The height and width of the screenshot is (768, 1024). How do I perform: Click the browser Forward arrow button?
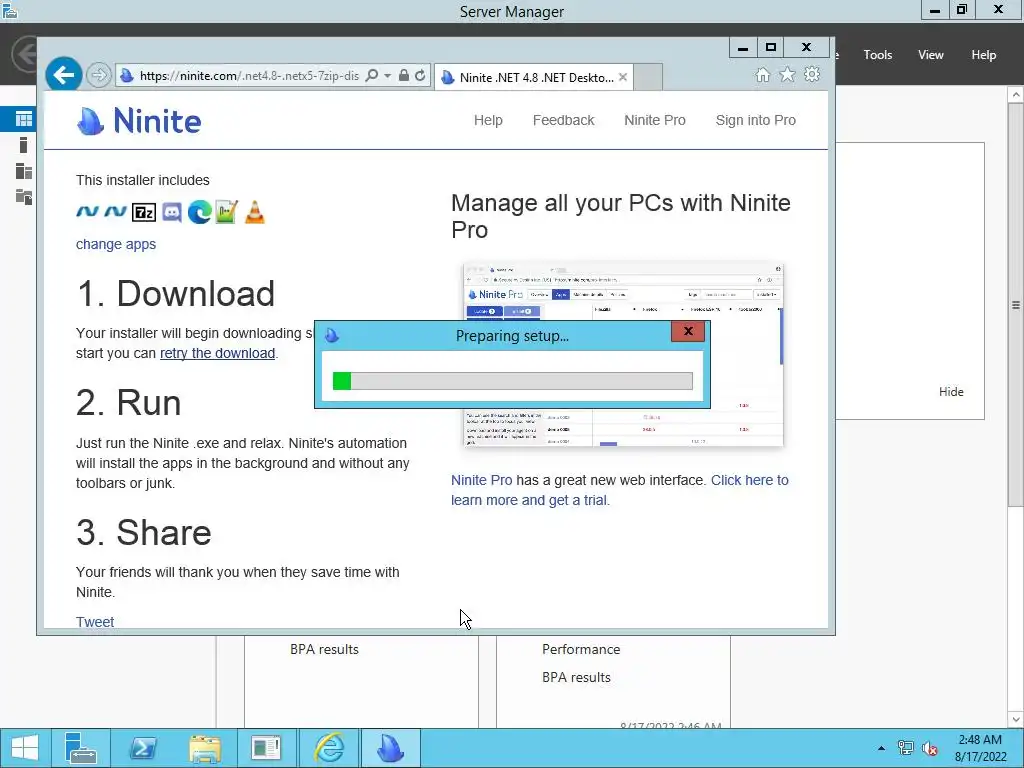coord(99,76)
